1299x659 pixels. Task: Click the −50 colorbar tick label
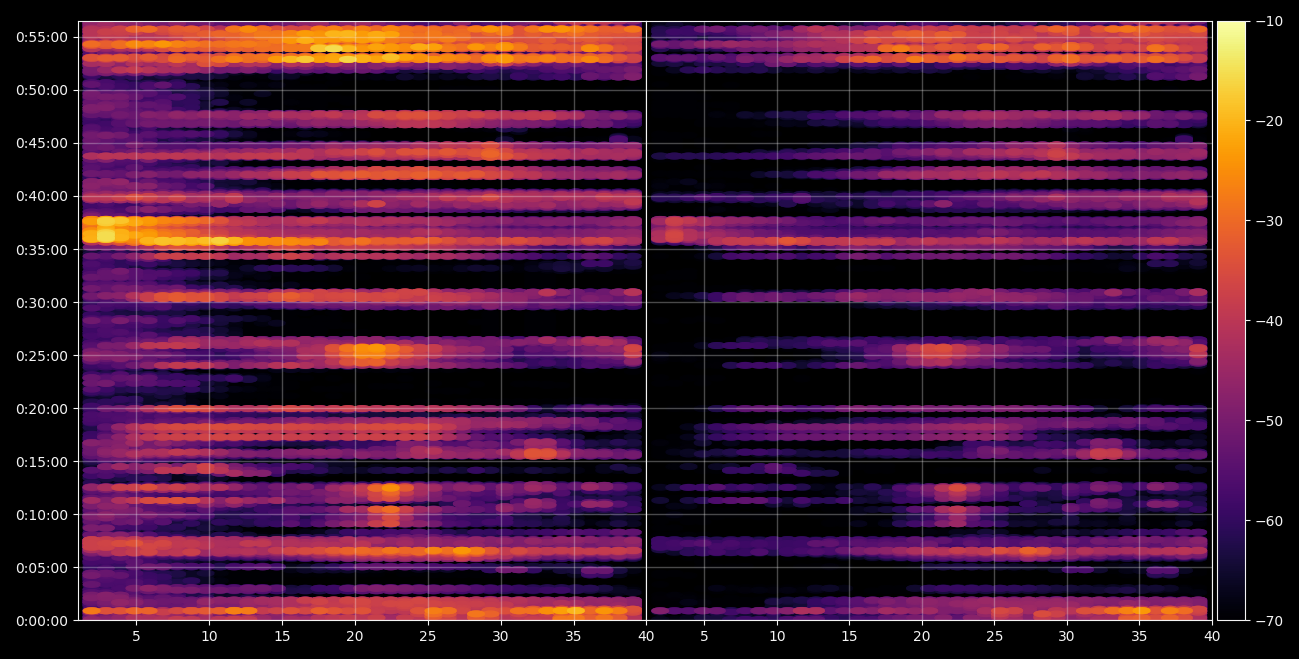[1270, 421]
